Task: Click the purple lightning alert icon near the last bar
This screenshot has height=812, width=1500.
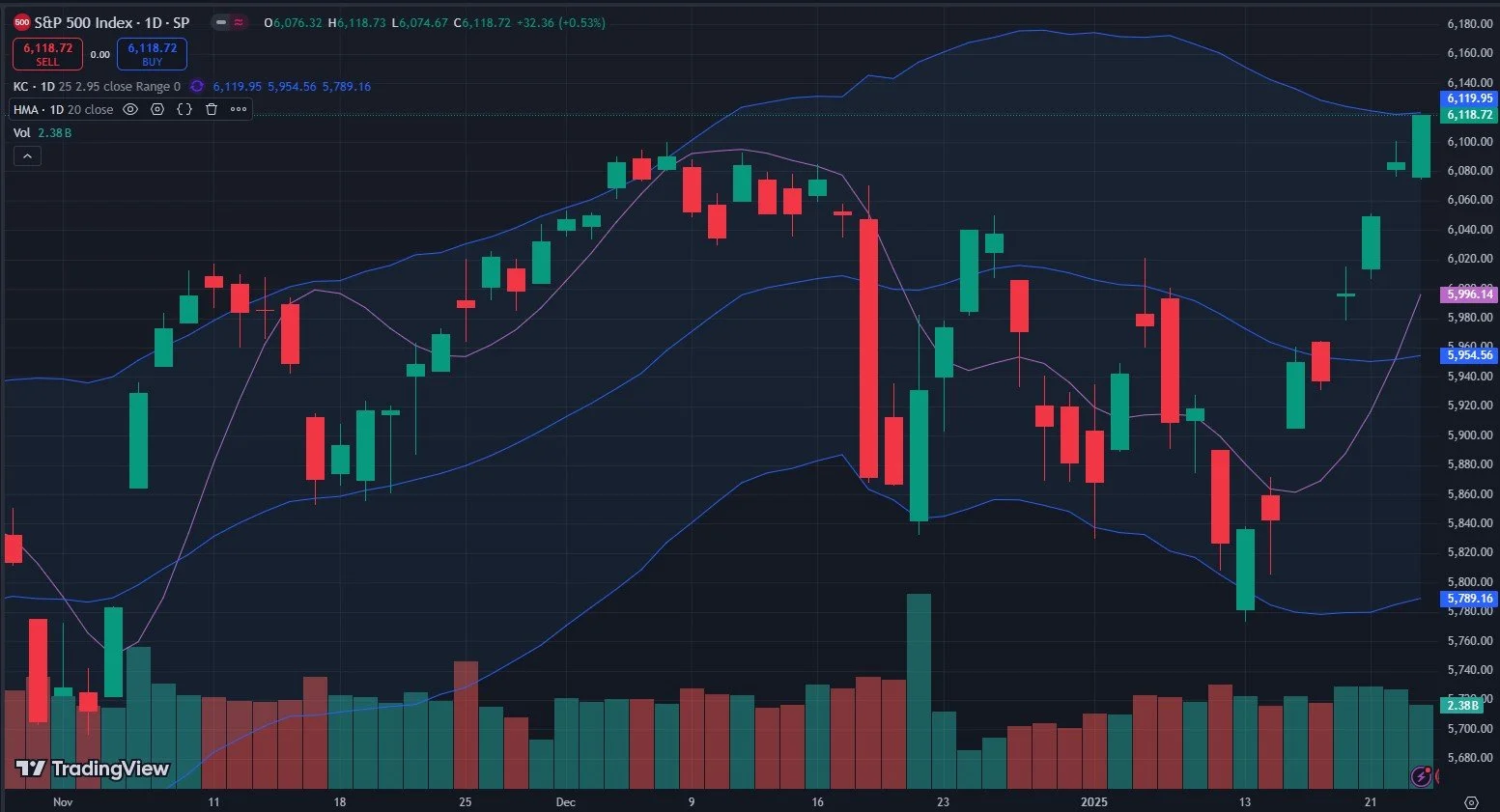Action: [1421, 775]
